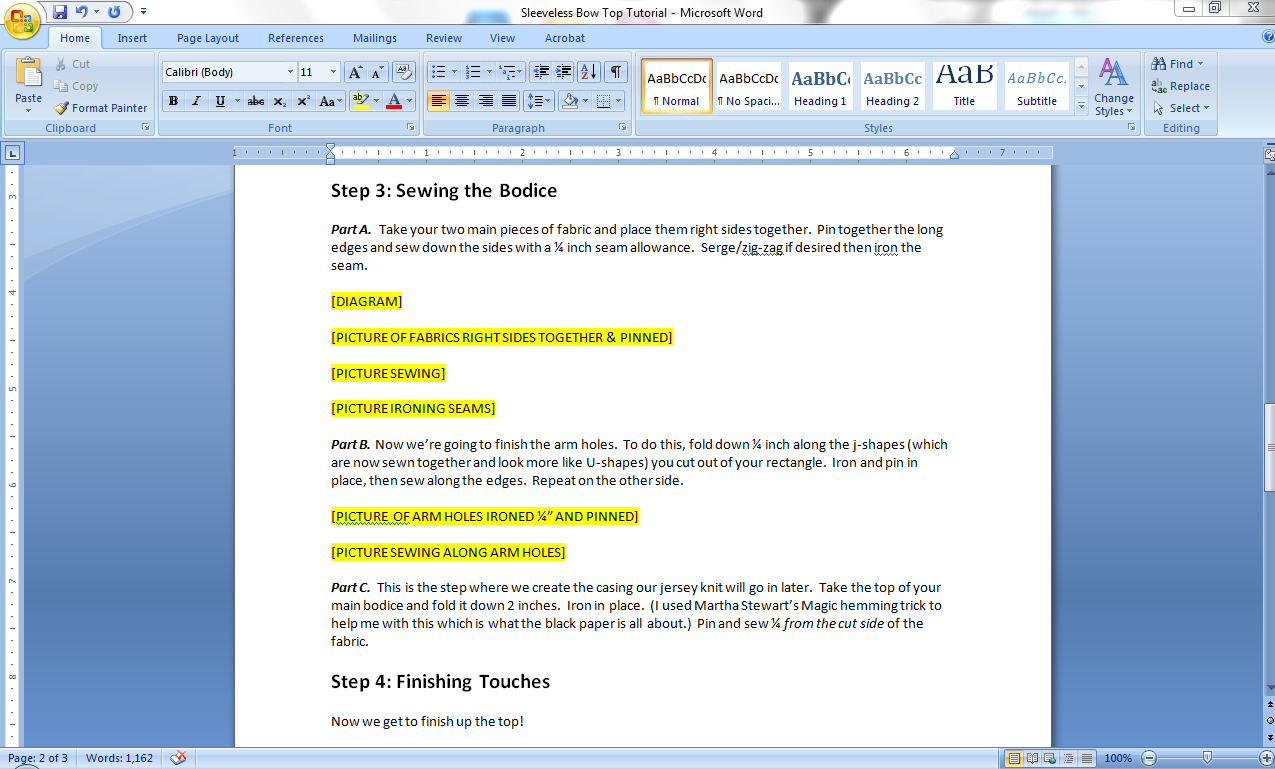Image resolution: width=1275 pixels, height=769 pixels.
Task: Click the word count in the status bar
Action: coord(118,758)
